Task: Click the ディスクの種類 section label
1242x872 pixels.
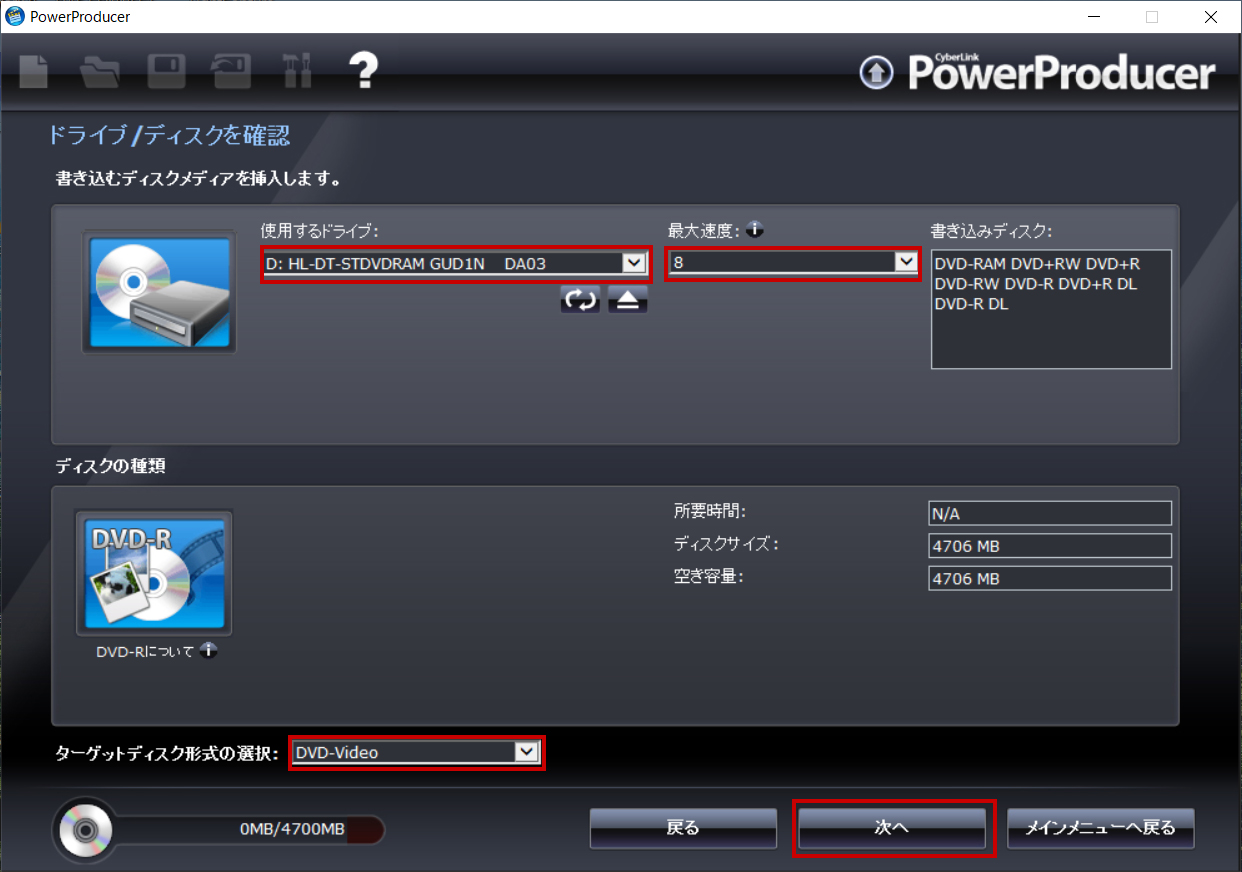Action: click(x=110, y=466)
